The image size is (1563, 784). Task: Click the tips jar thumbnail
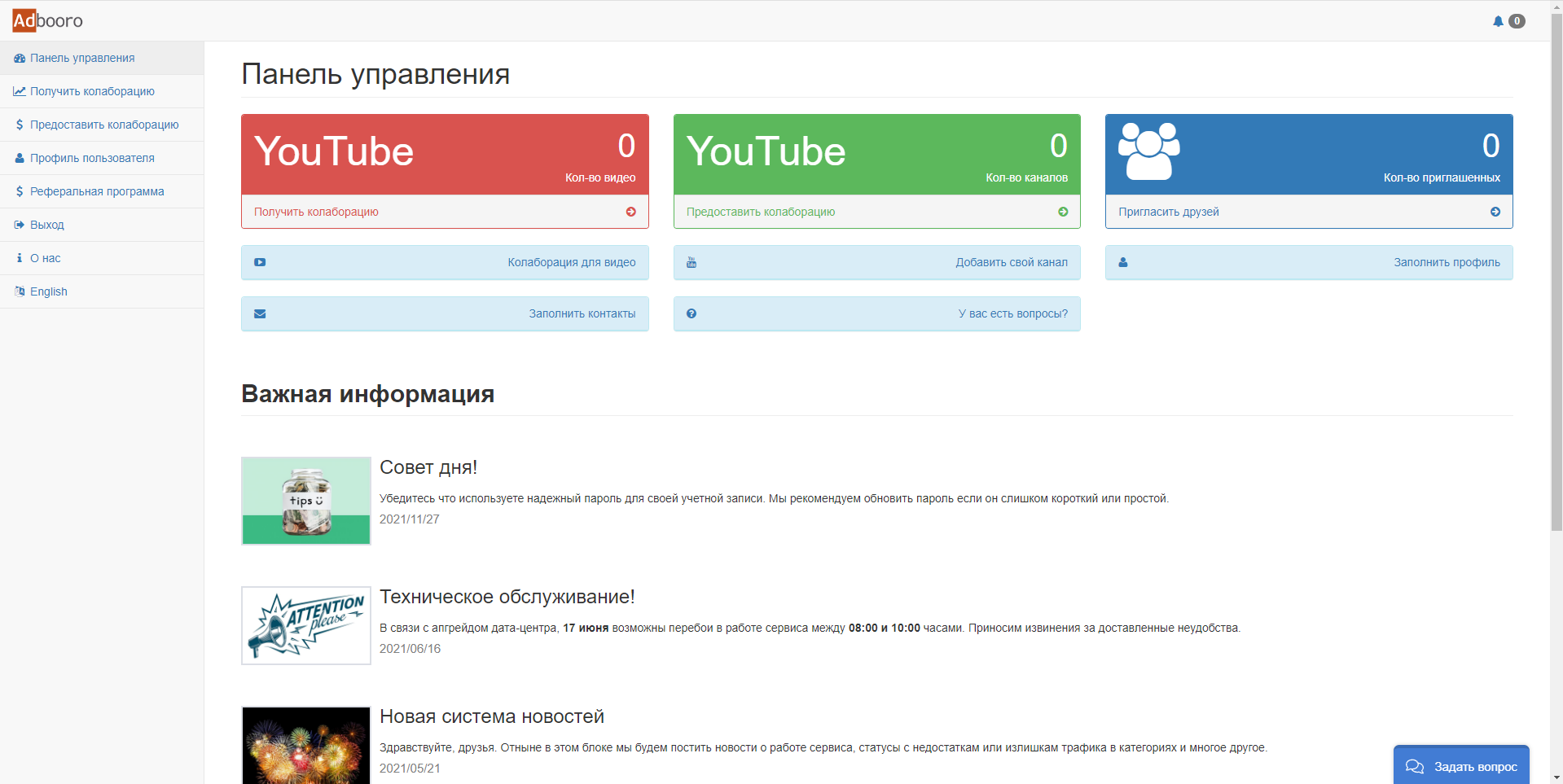coord(306,501)
